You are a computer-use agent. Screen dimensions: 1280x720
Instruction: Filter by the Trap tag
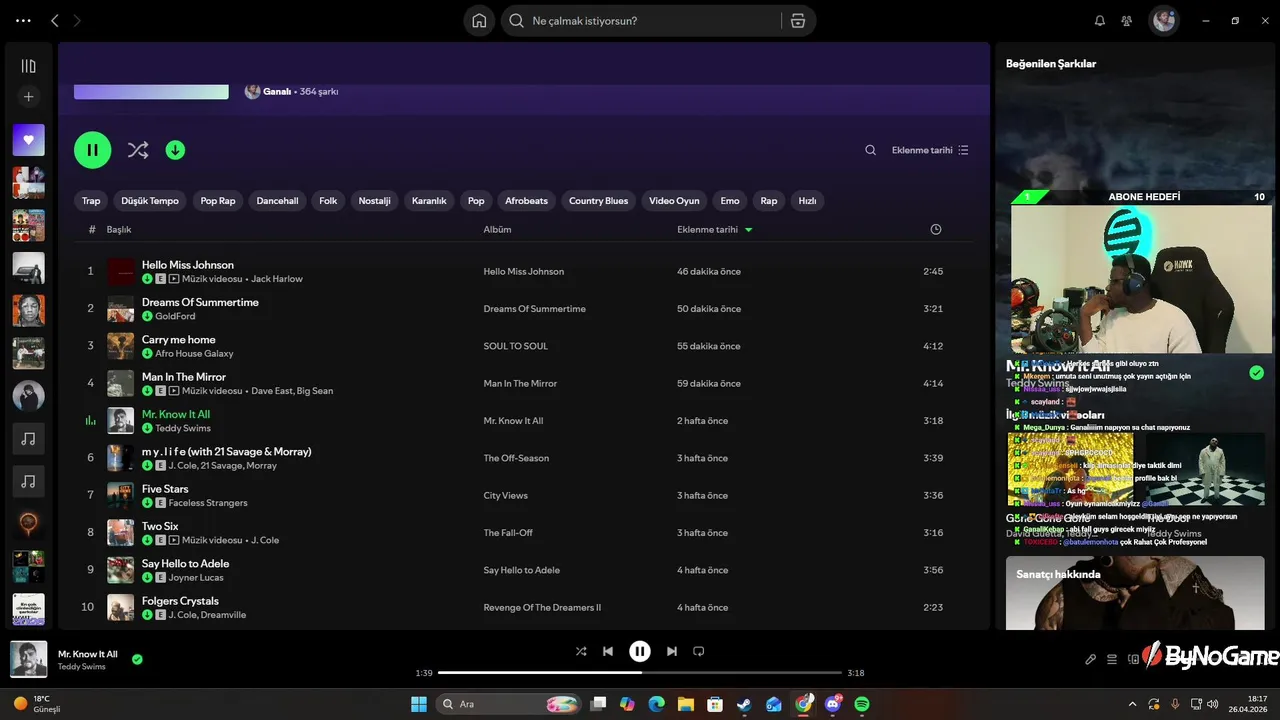[91, 201]
